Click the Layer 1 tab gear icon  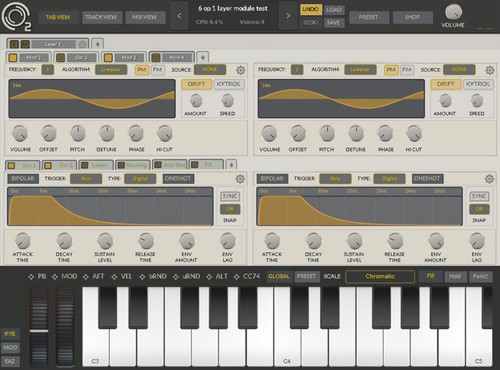pos(82,44)
